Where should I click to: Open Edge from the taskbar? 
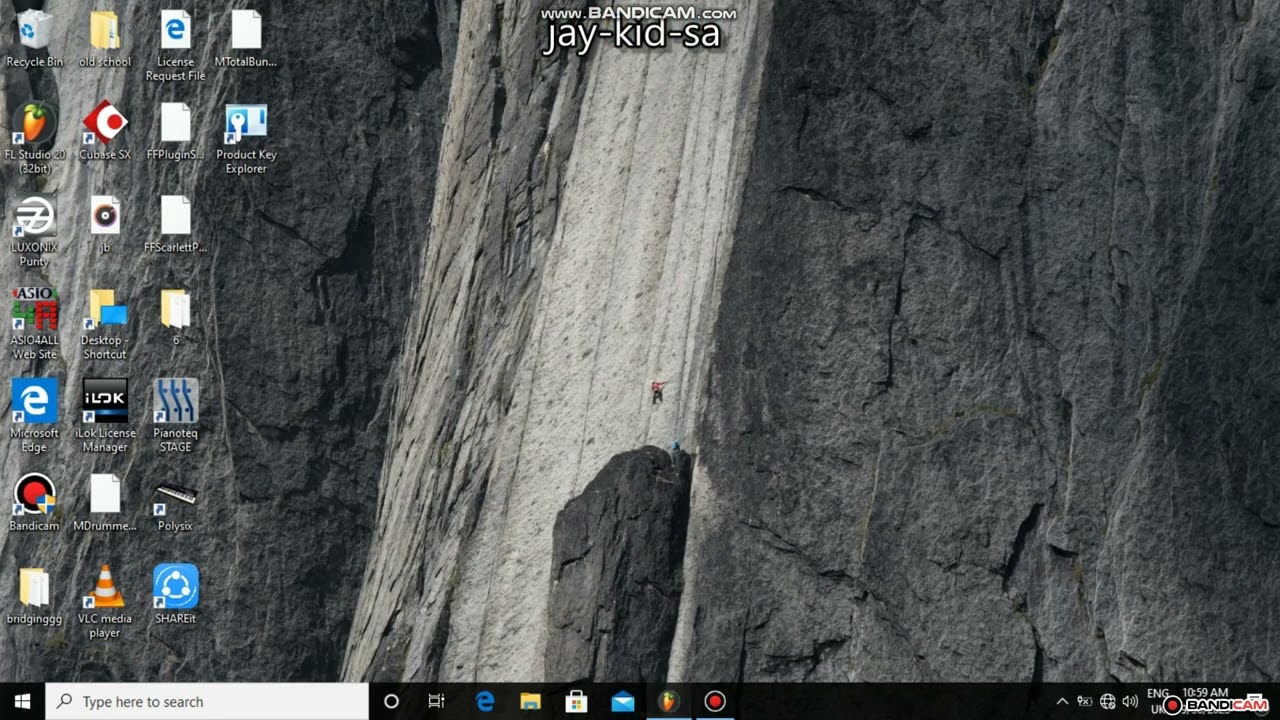coord(485,702)
